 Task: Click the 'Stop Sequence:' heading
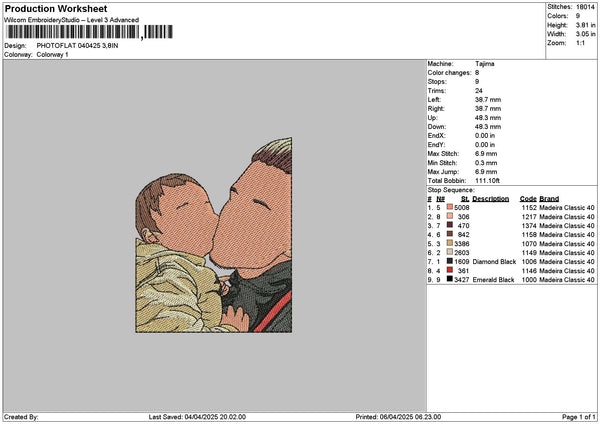pos(451,190)
